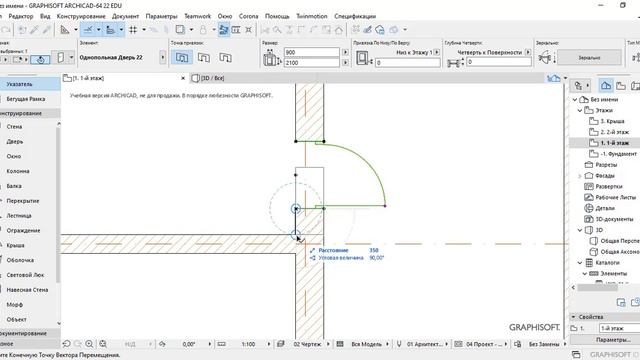640x360 pixels.
Task: Close the 1. 1-й этаж tab
Action: pyautogui.click(x=183, y=78)
